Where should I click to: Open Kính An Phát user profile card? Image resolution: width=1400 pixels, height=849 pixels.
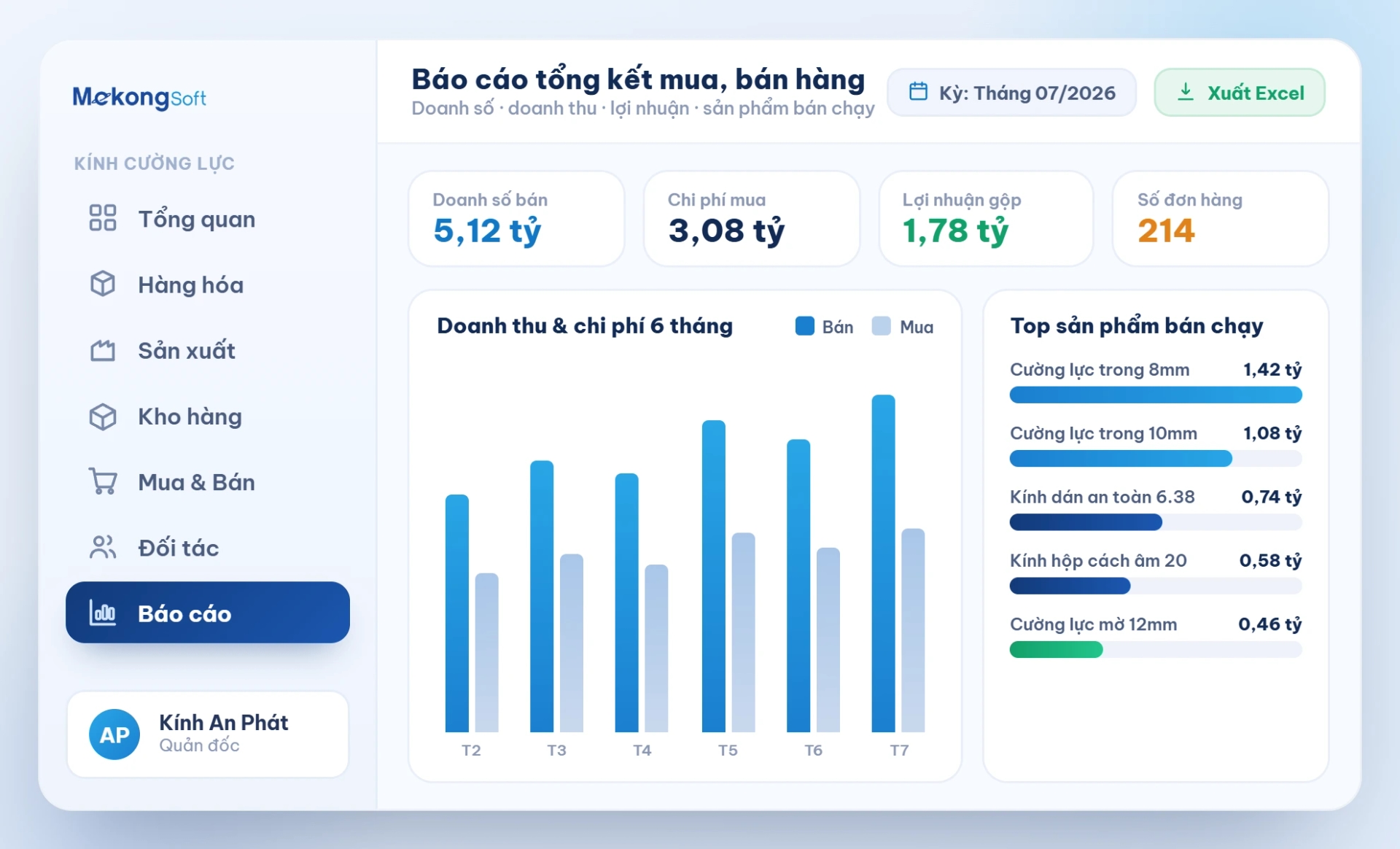(208, 734)
